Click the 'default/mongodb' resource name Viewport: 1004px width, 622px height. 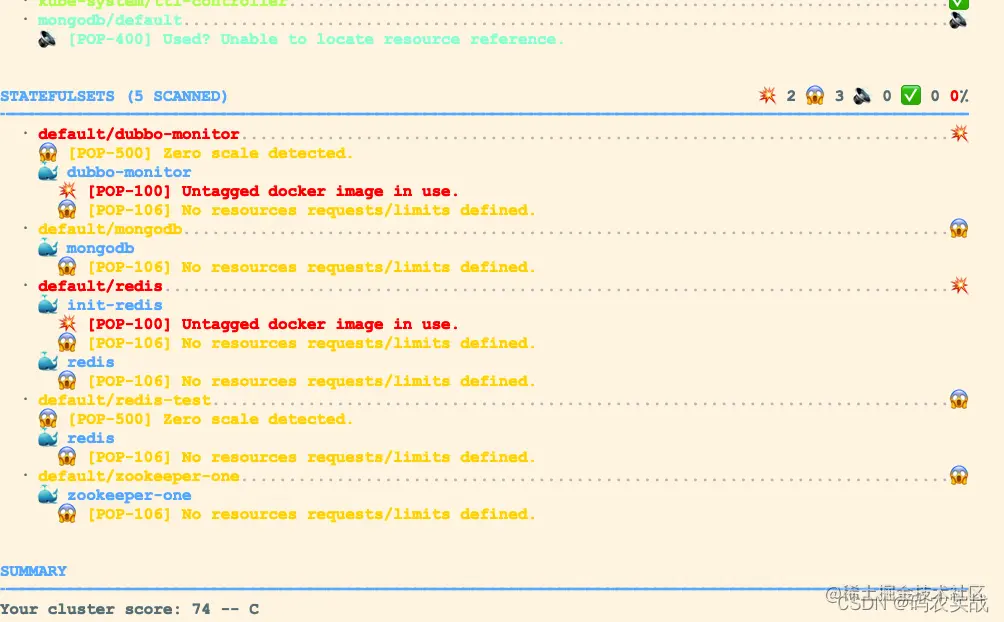(x=110, y=229)
